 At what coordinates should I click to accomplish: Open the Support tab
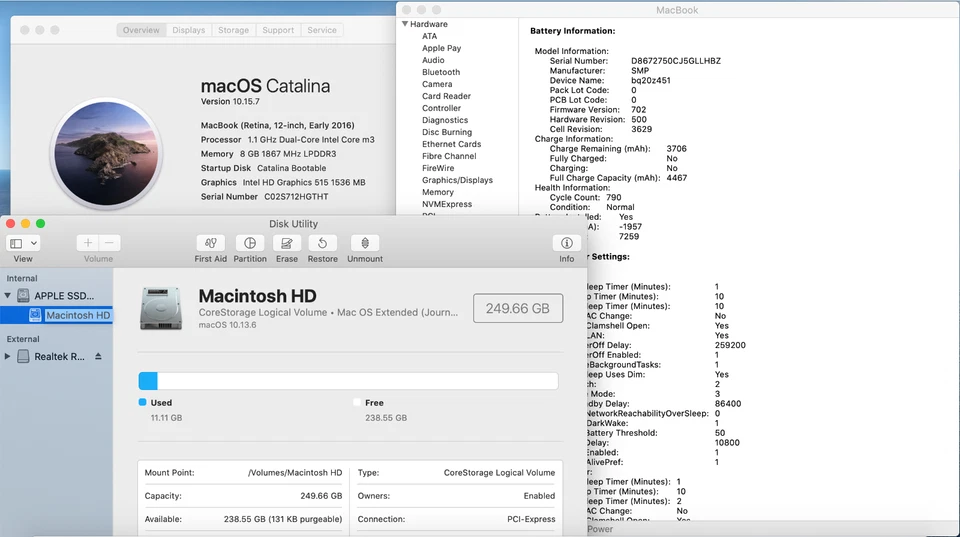pos(278,30)
